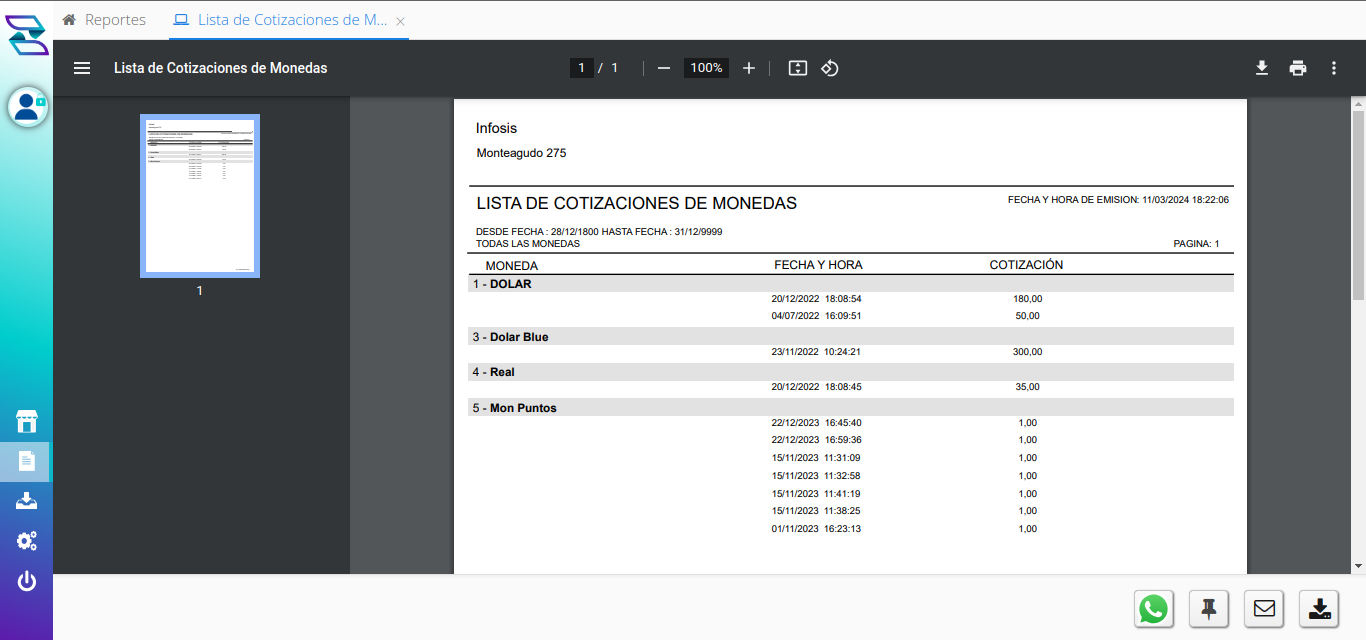1366x640 pixels.
Task: Open the user profile avatar
Action: pos(28,107)
